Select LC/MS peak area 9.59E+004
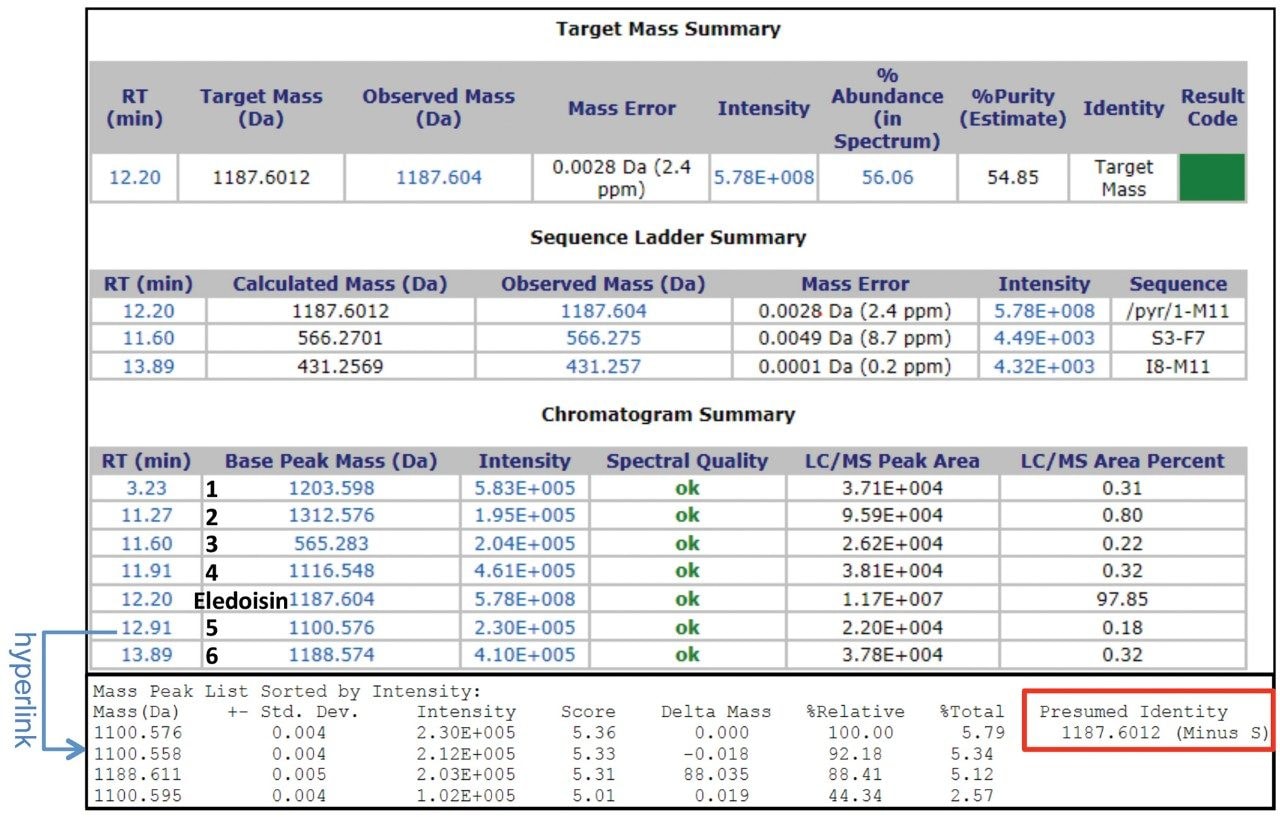The image size is (1280, 817). tap(892, 516)
